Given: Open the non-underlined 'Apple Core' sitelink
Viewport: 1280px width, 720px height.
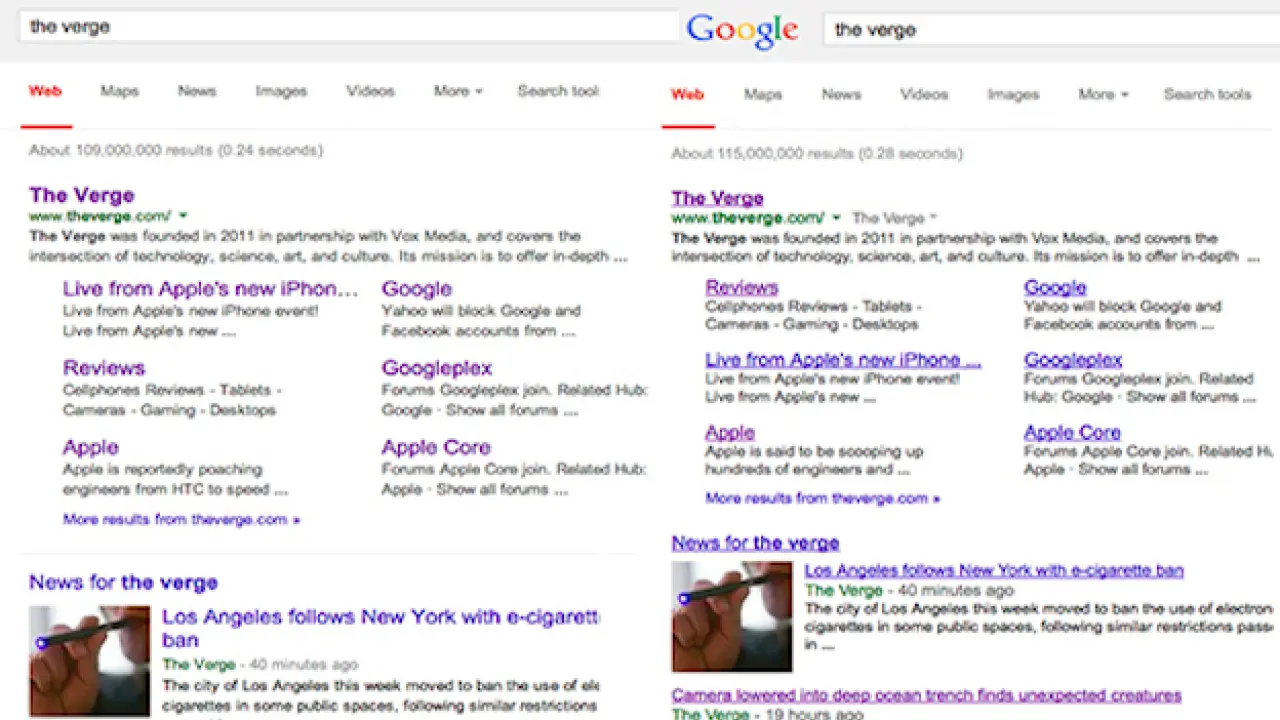Looking at the screenshot, I should (436, 447).
